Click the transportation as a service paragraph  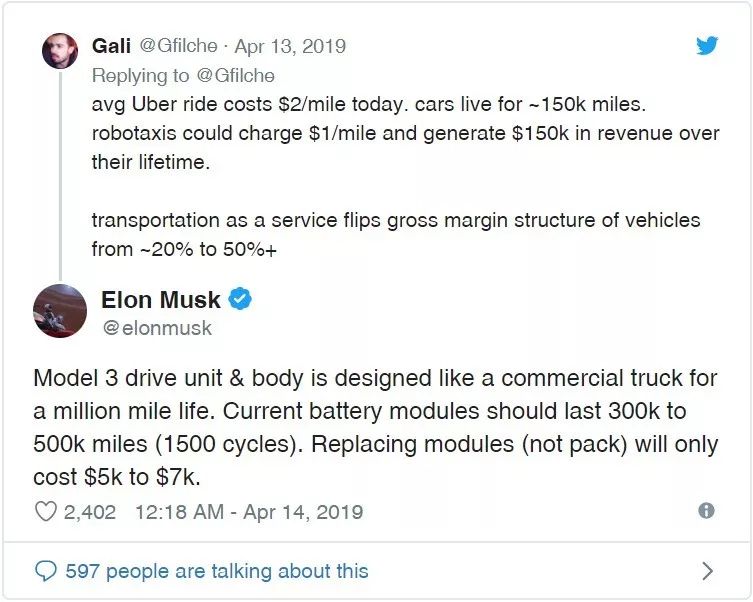click(396, 235)
